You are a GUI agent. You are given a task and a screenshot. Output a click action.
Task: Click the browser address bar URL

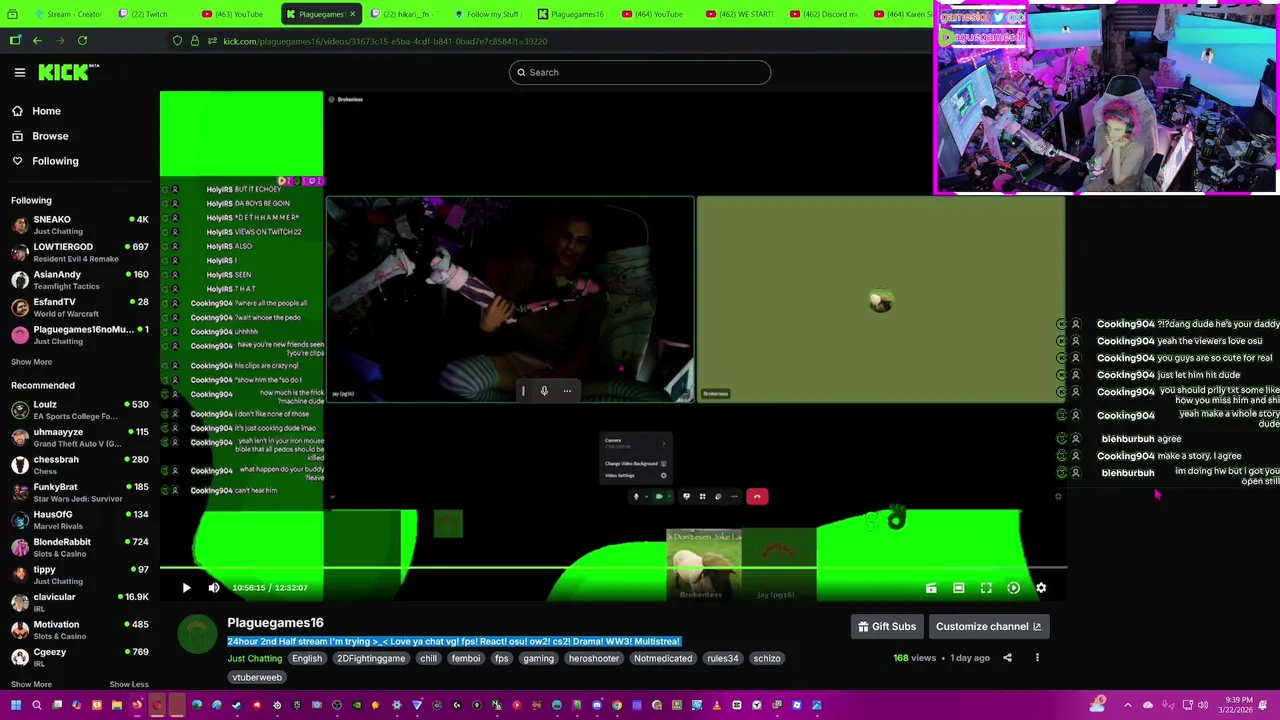[x=385, y=41]
